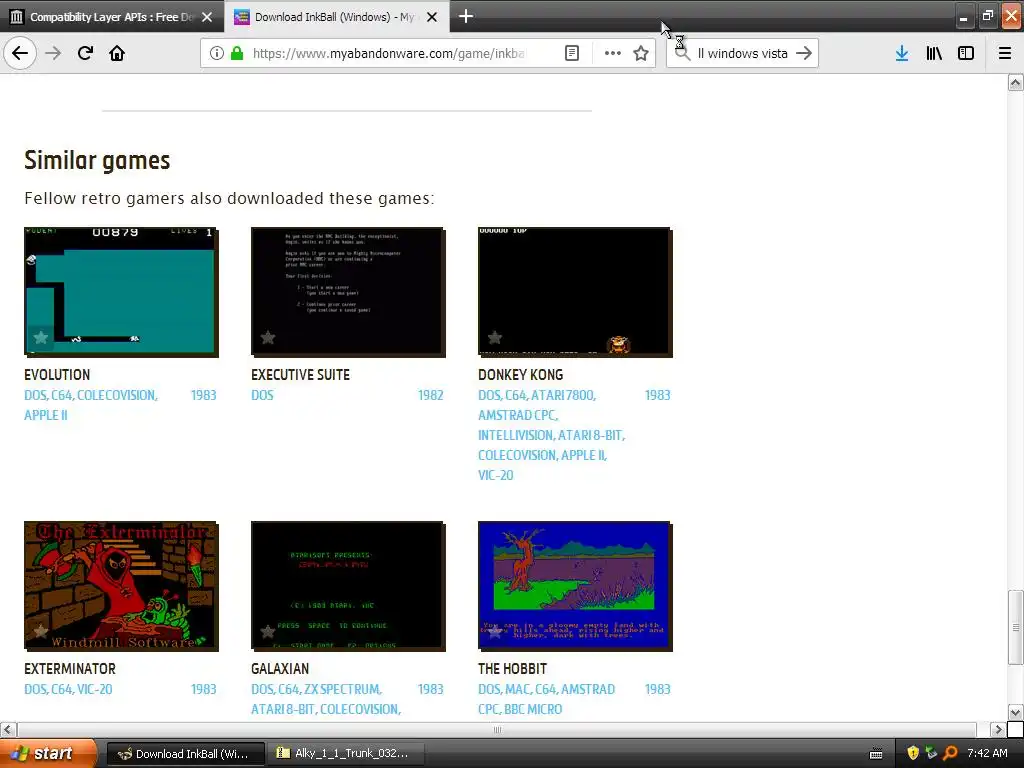Click the 7:42 AM taskbar clock
The image size is (1024, 768).
(987, 754)
